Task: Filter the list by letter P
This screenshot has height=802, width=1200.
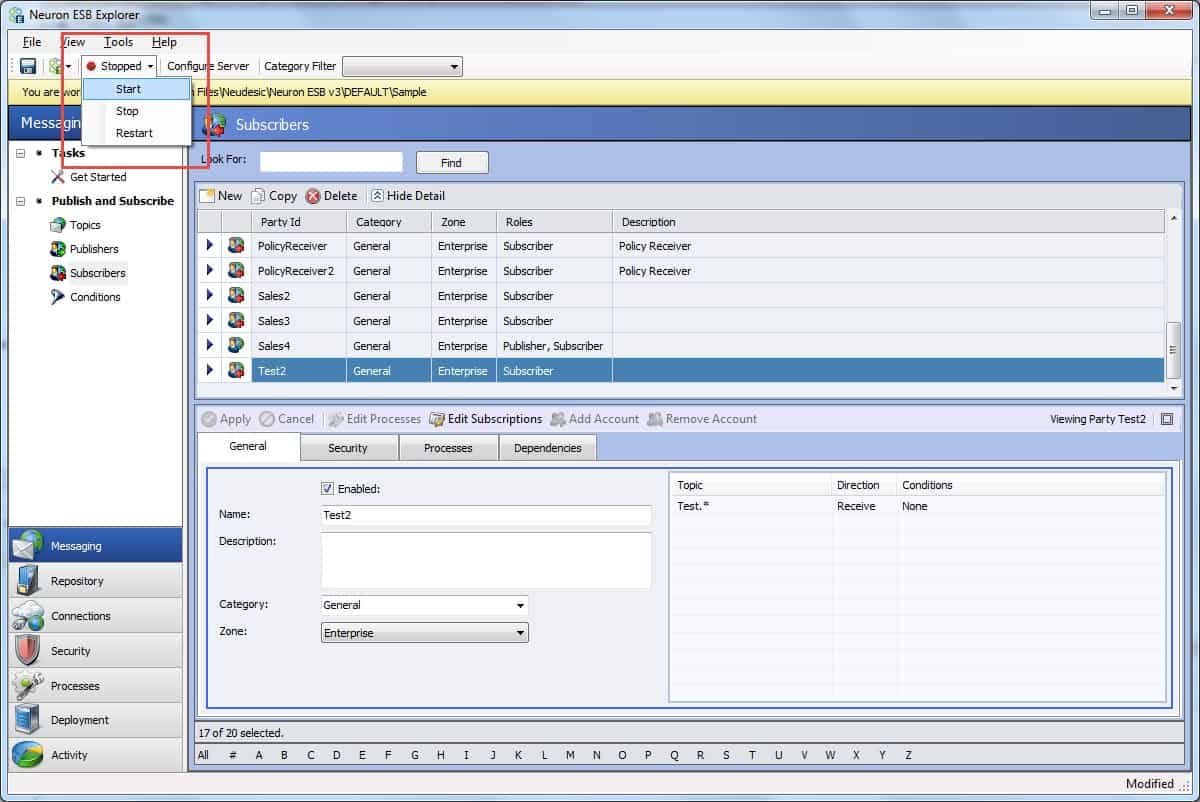Action: click(x=648, y=755)
